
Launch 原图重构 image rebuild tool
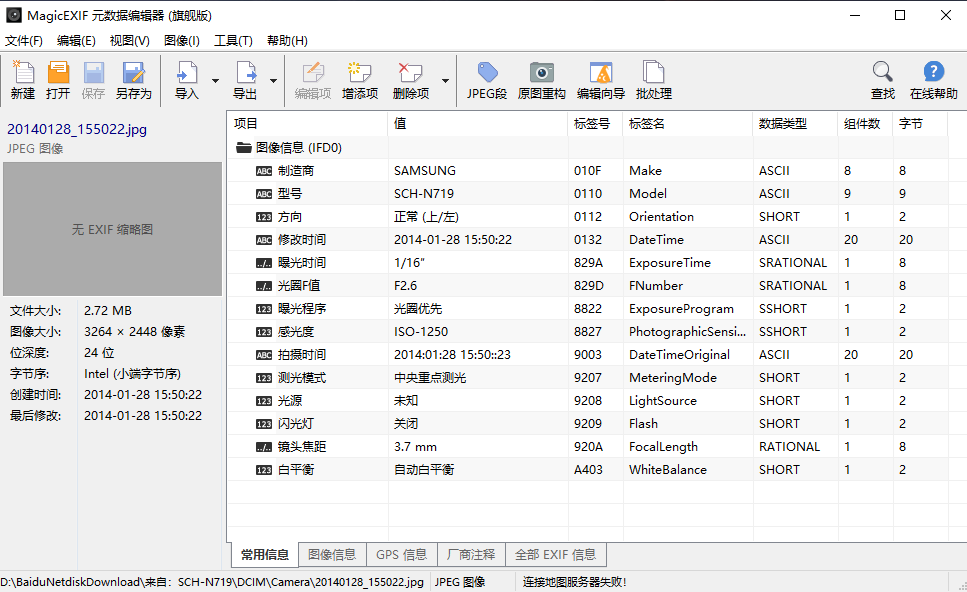click(x=542, y=80)
